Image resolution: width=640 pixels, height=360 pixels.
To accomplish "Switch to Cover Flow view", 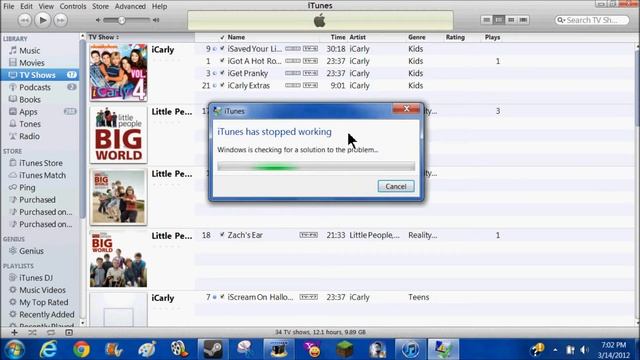I will [x=523, y=20].
